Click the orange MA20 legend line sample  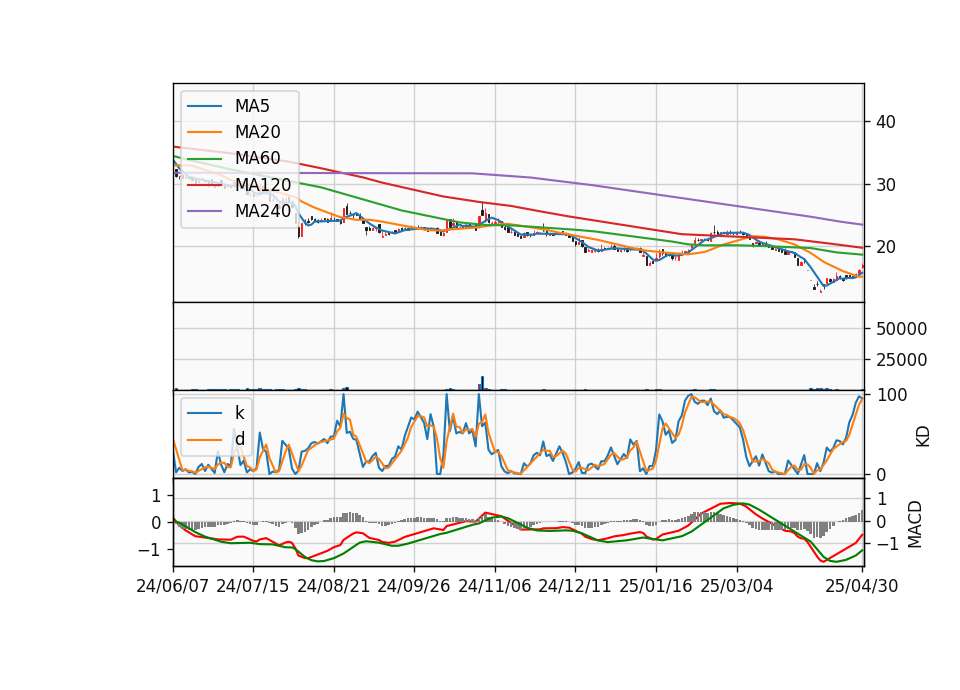(204, 132)
